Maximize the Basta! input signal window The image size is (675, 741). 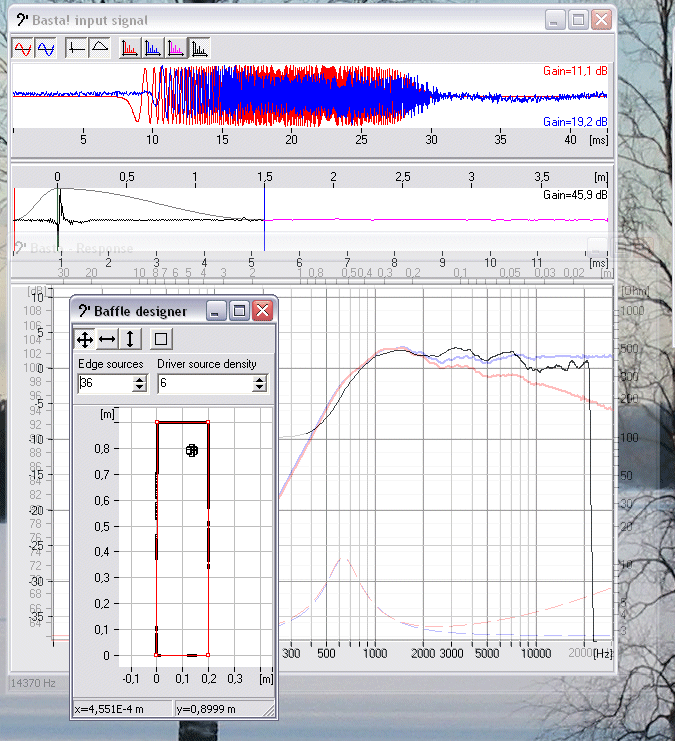click(x=578, y=20)
